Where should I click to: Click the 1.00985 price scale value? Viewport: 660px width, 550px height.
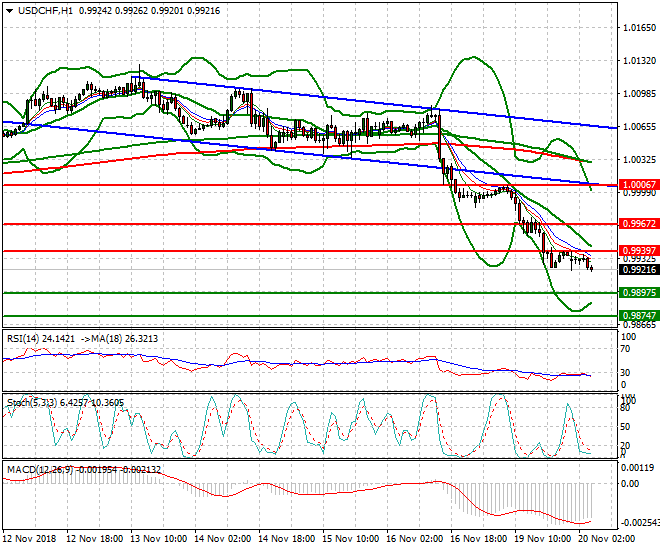pyautogui.click(x=639, y=94)
